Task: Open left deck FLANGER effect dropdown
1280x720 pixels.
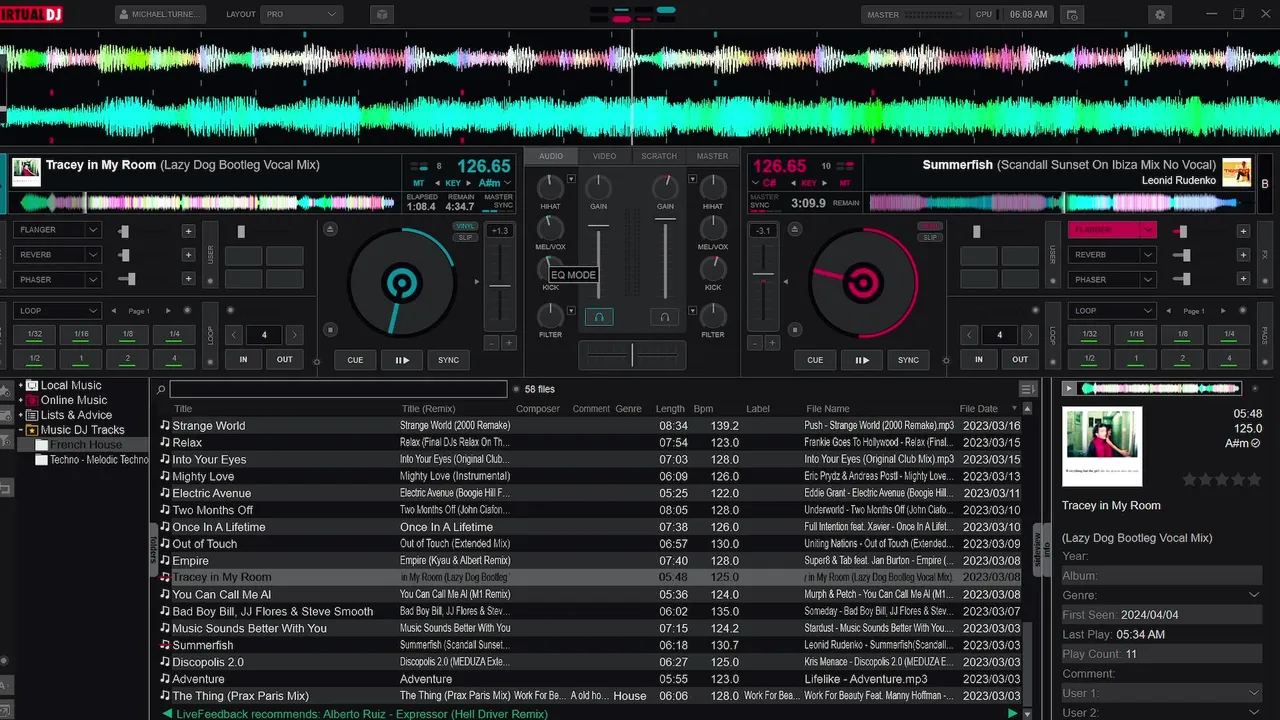Action: (x=59, y=230)
